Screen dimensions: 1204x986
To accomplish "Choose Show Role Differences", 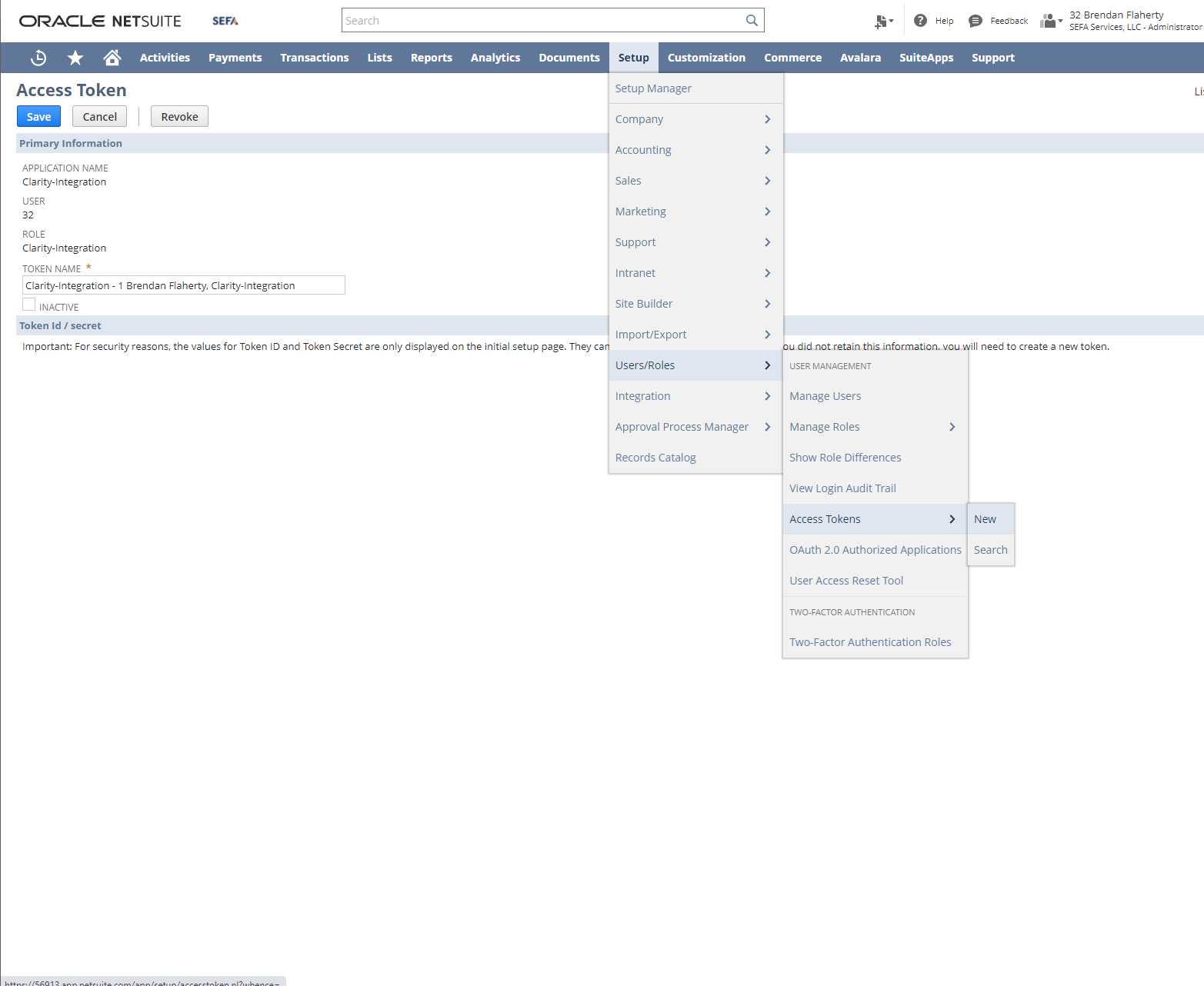I will (x=875, y=458).
